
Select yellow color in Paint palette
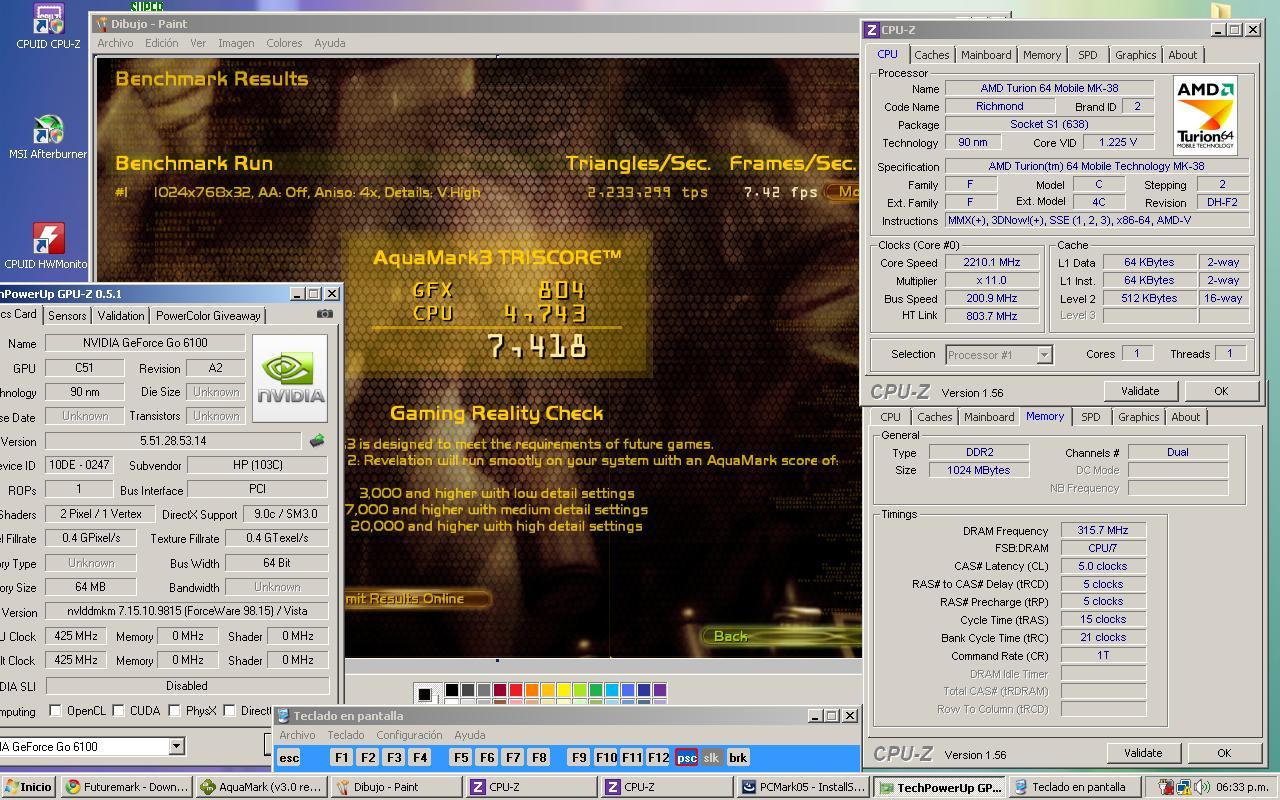pyautogui.click(x=564, y=690)
